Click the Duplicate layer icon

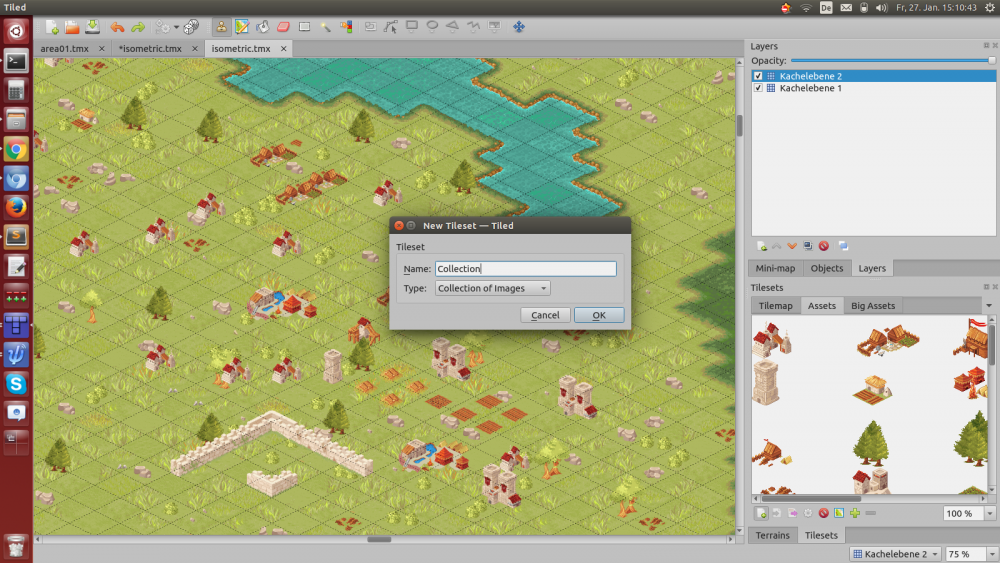click(808, 246)
